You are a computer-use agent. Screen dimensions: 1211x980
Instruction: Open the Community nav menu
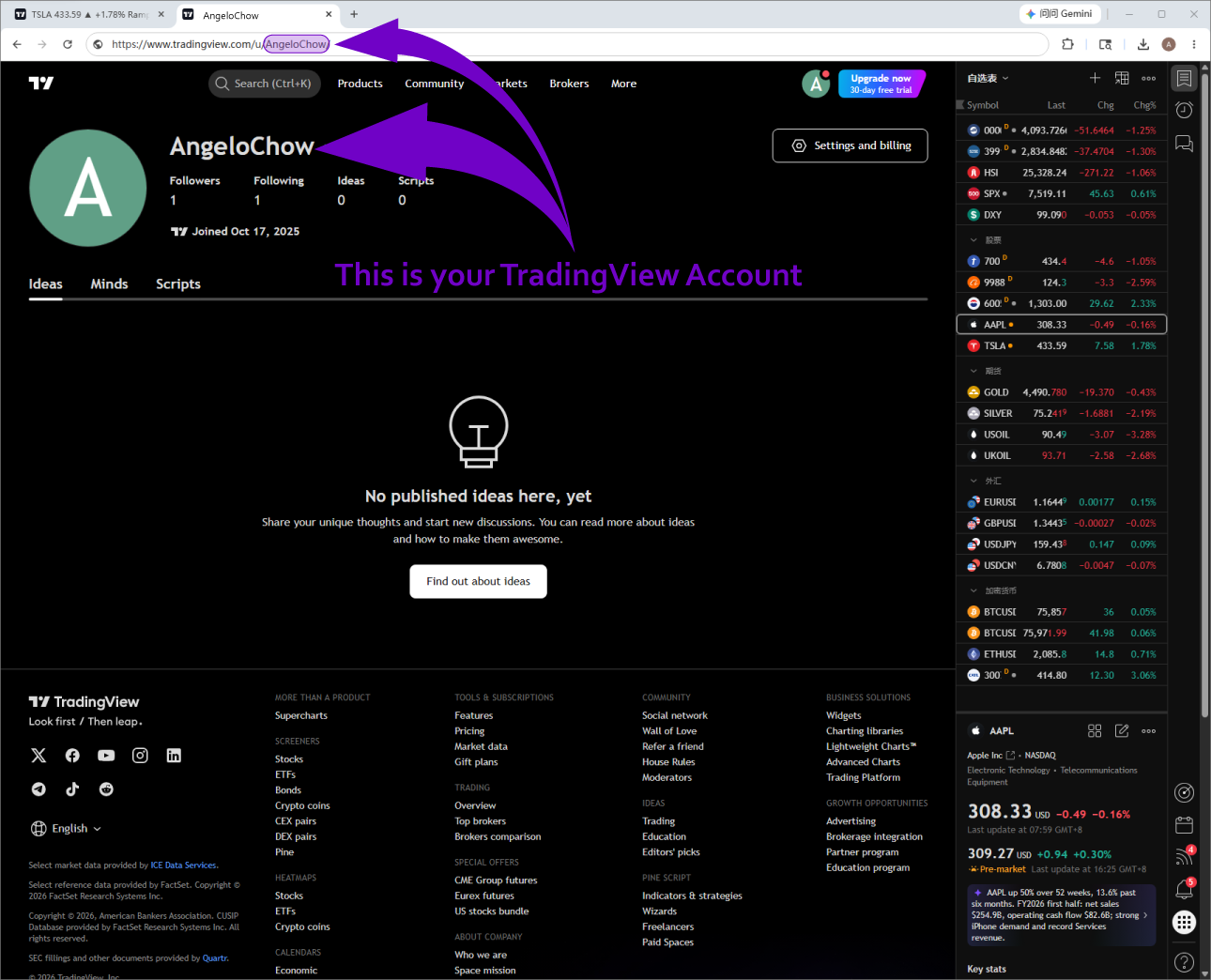tap(435, 84)
